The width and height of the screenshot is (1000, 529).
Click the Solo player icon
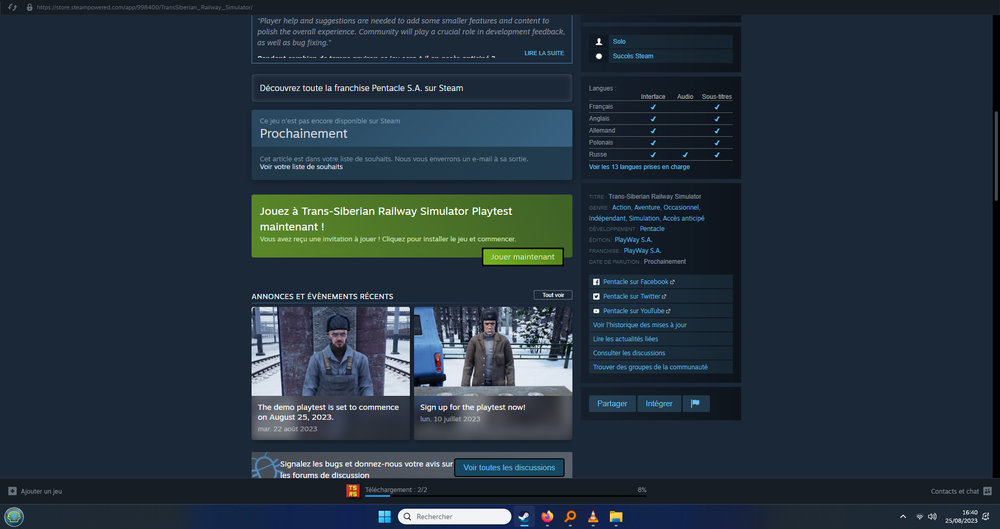pos(598,41)
